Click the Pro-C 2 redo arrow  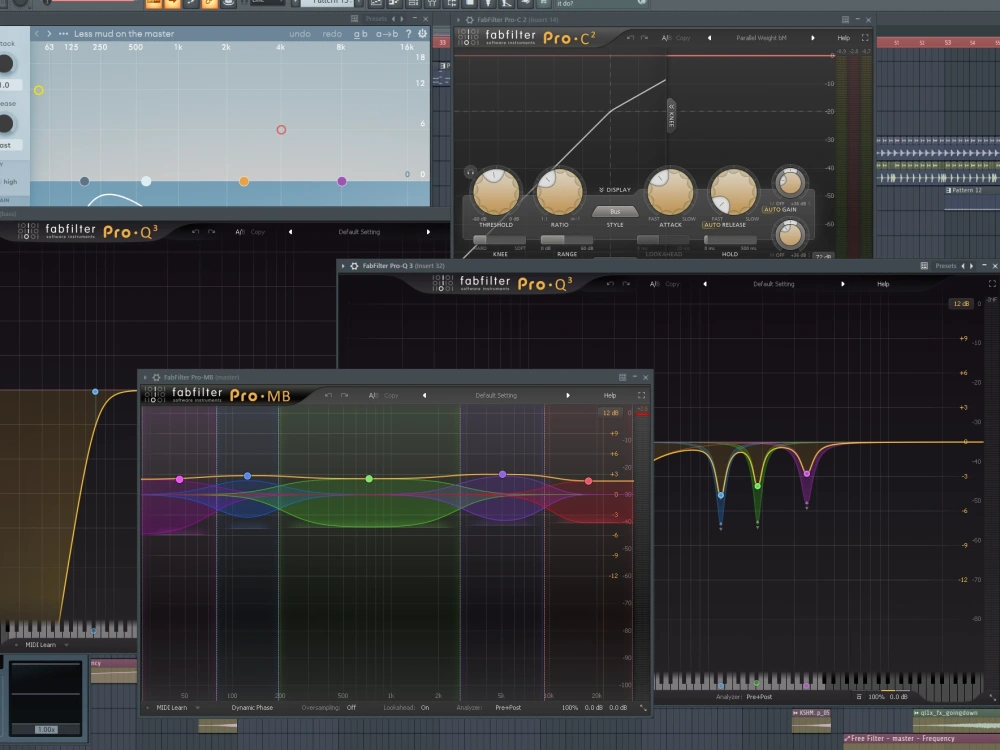[x=645, y=38]
